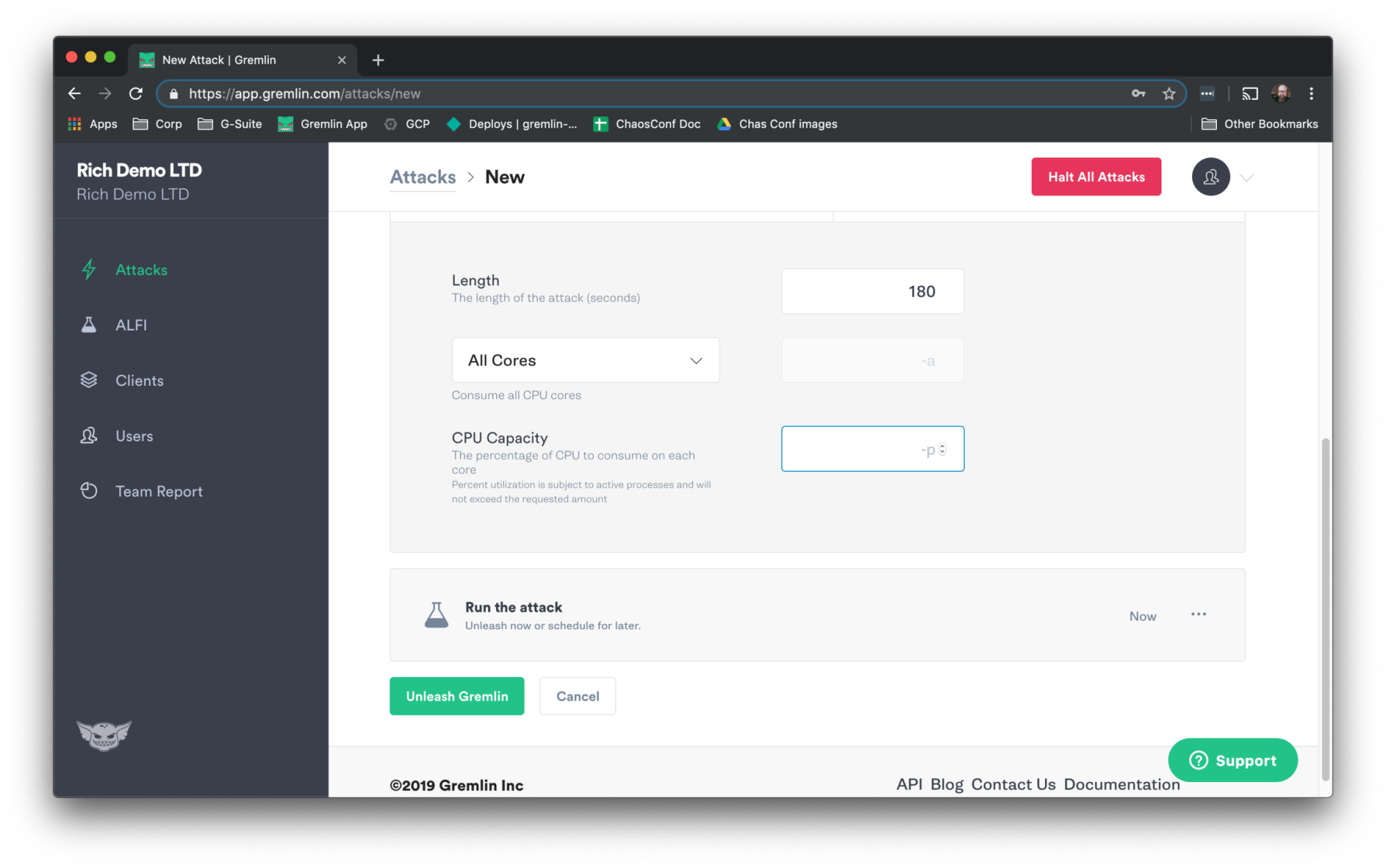Click the Length input field showing 180
1386x868 pixels.
coord(872,292)
